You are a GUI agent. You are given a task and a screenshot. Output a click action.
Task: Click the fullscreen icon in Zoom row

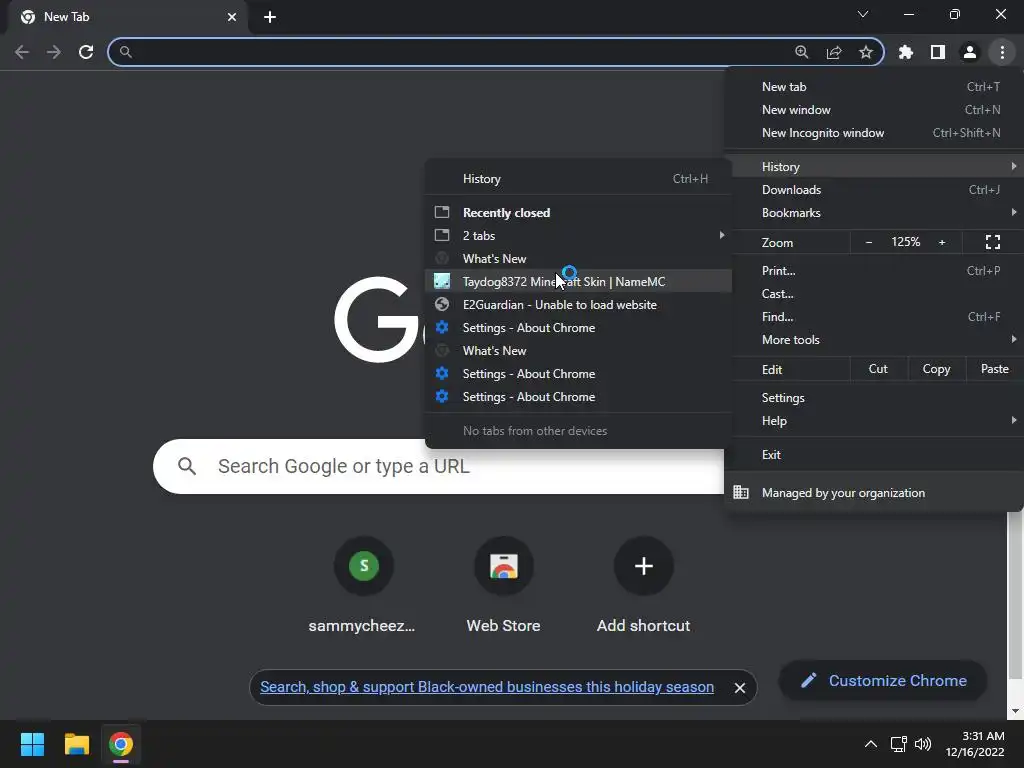pos(993,242)
